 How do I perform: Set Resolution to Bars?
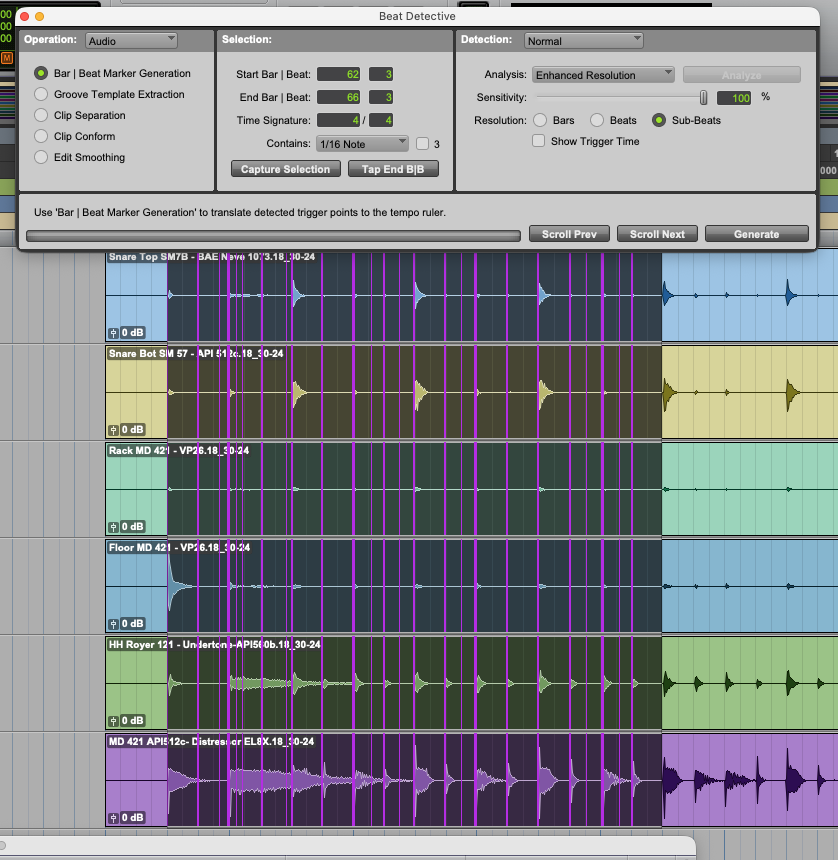(x=540, y=120)
